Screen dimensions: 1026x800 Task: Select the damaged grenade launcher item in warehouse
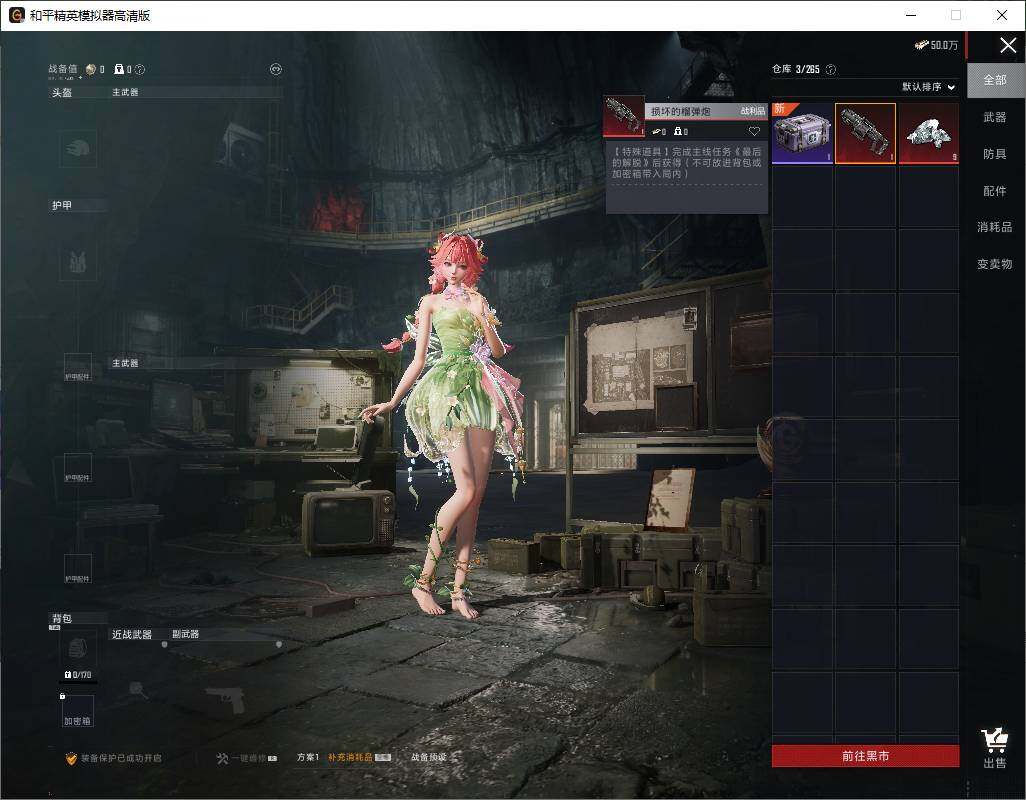pyautogui.click(x=865, y=133)
